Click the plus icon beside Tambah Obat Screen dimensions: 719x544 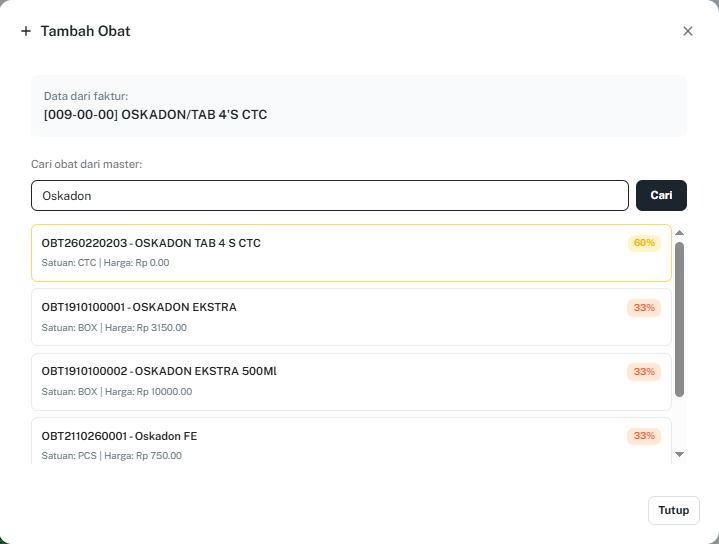26,31
